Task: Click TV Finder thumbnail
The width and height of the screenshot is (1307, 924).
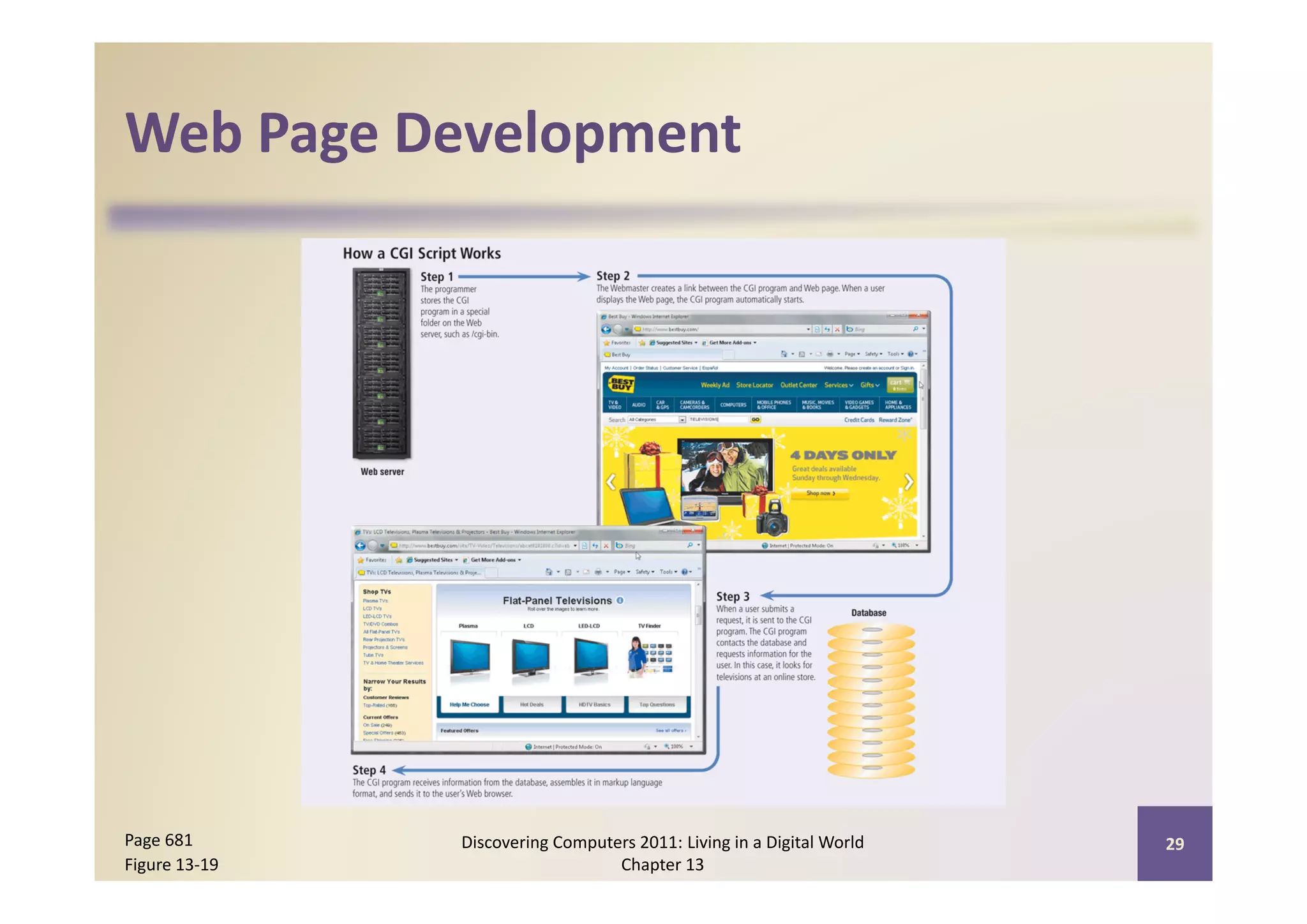Action: [650, 656]
